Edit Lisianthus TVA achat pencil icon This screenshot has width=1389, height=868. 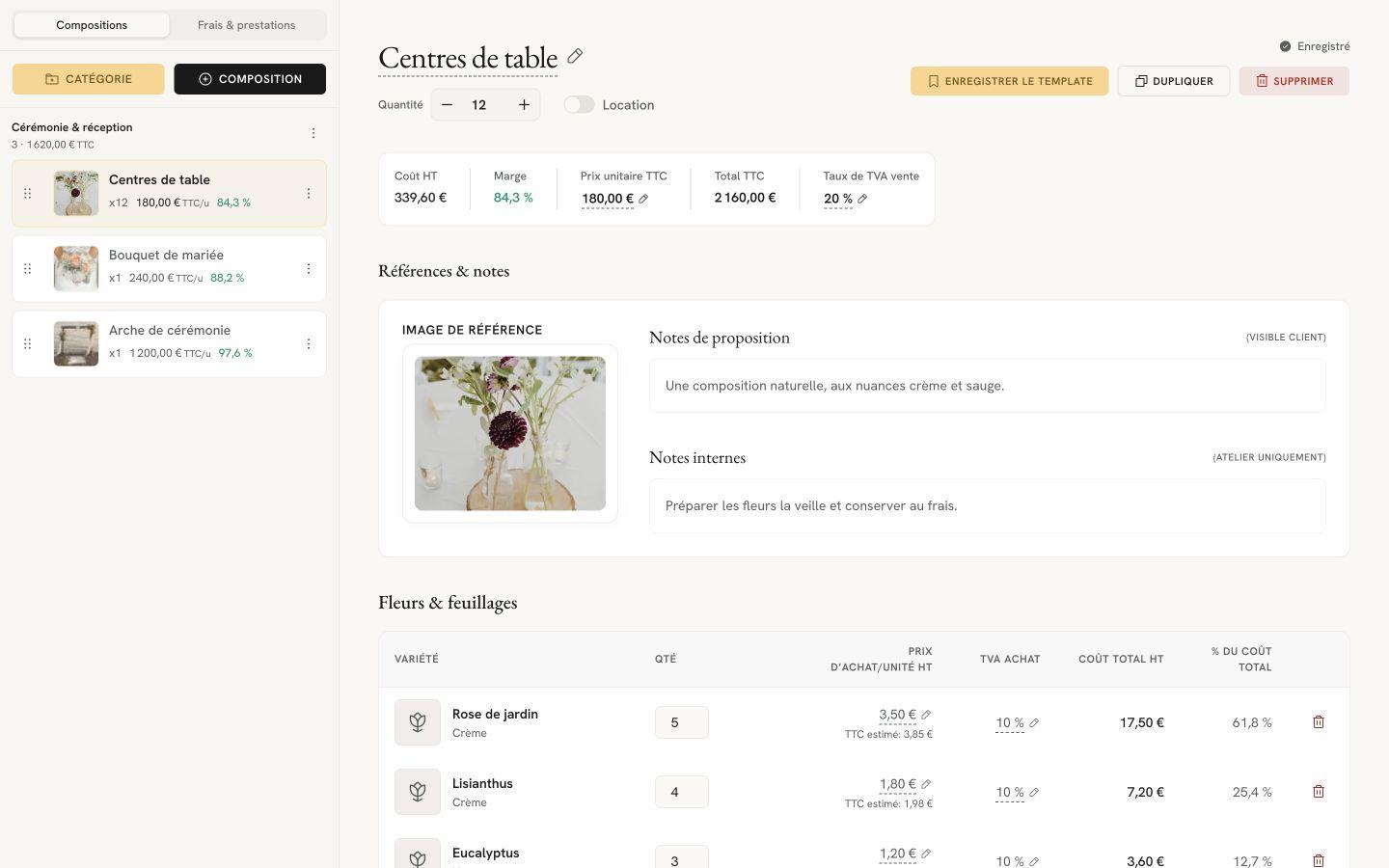[x=1034, y=792]
